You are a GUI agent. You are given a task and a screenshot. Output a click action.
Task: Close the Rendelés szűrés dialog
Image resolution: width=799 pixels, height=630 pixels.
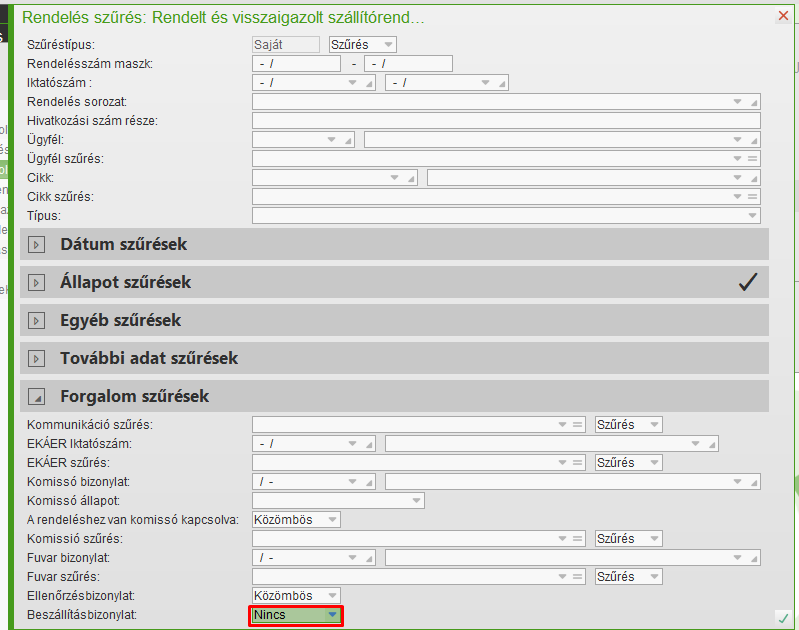(783, 16)
